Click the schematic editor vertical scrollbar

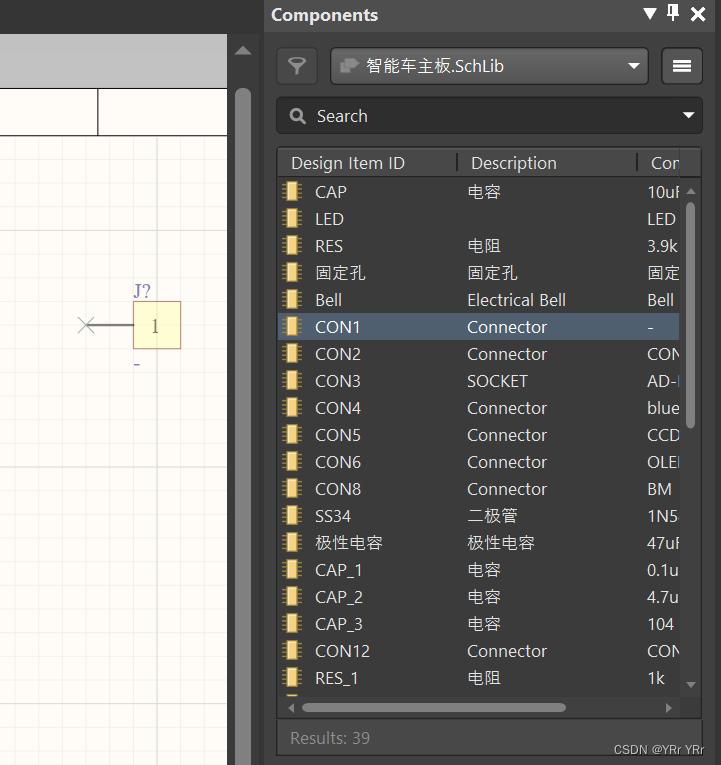point(243,426)
